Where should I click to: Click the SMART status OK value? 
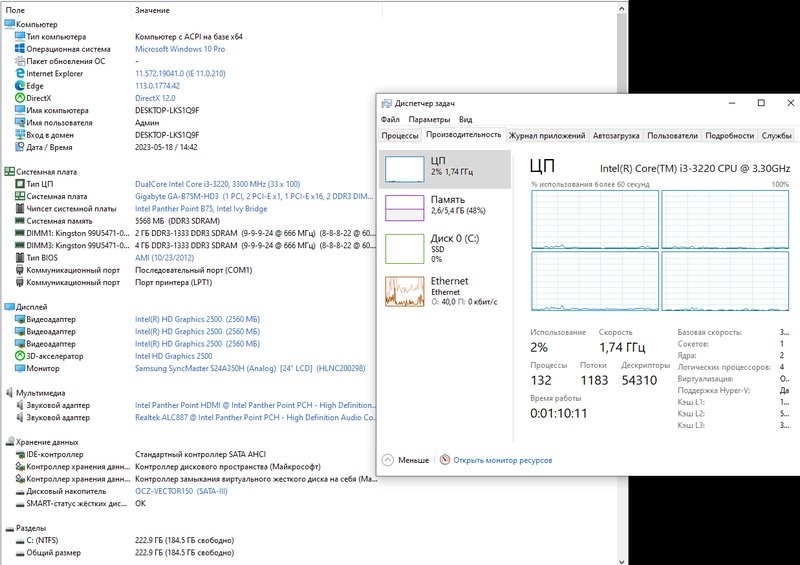coord(140,503)
